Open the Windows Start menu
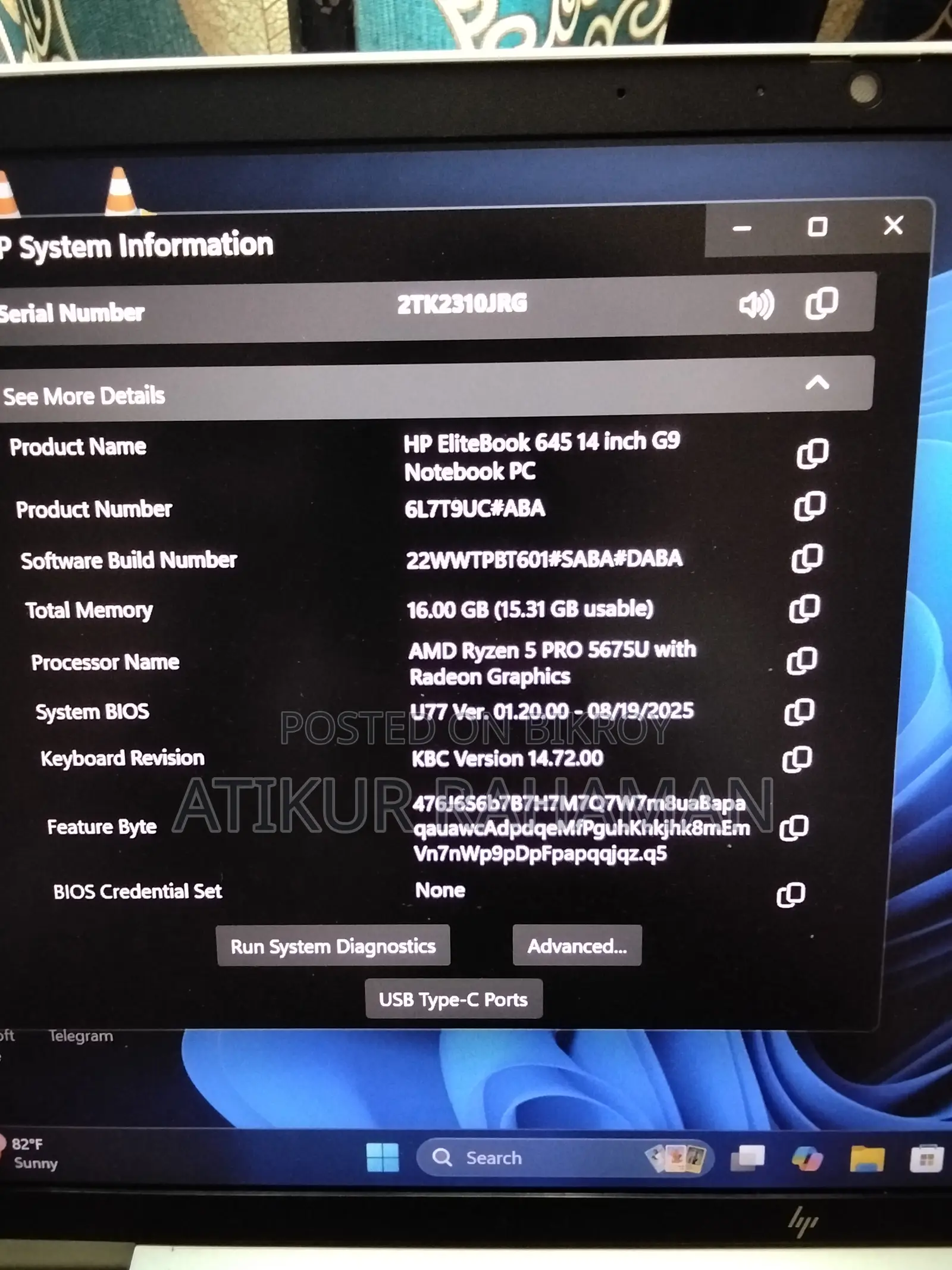 383,1158
